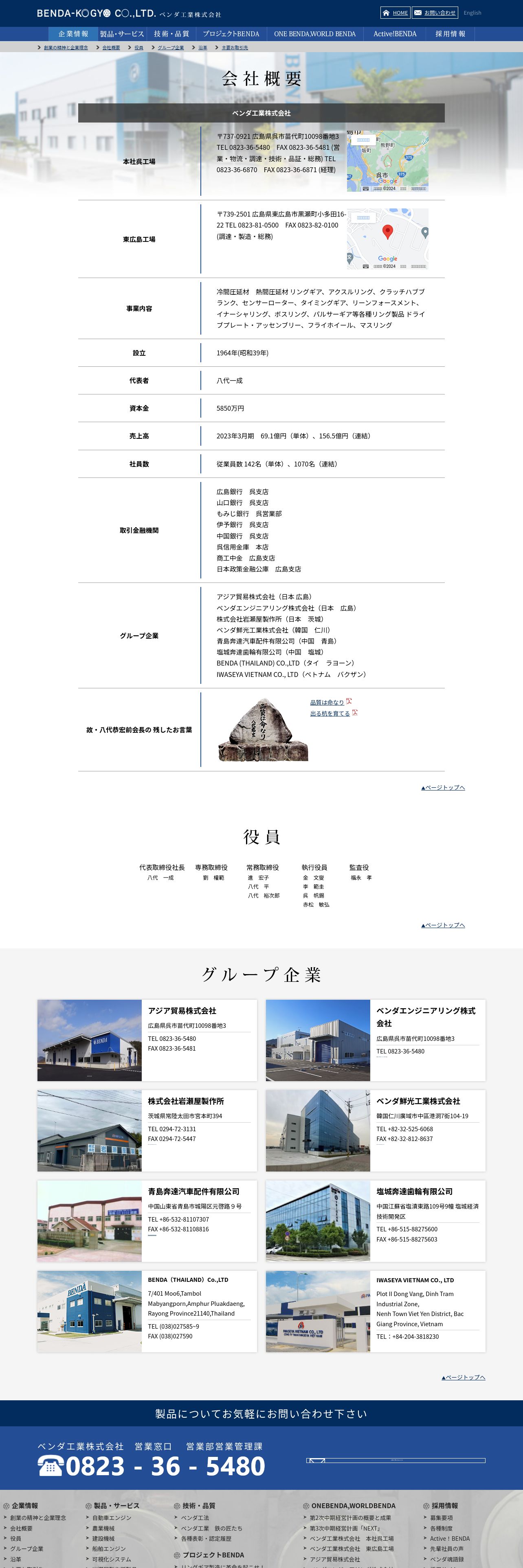Click gear icon beside footer プロジェクトBENDA
This screenshot has width=523, height=1568.
point(177,1555)
